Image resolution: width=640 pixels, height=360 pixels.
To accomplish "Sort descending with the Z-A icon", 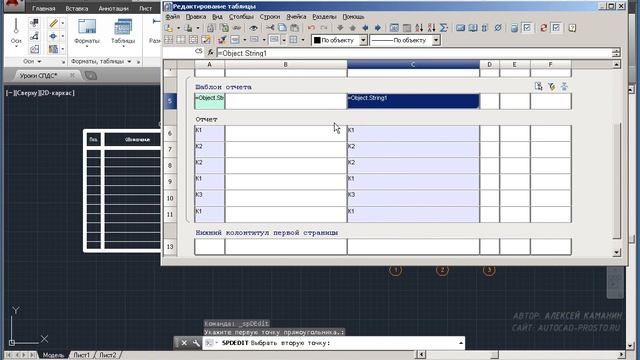I will click(431, 28).
